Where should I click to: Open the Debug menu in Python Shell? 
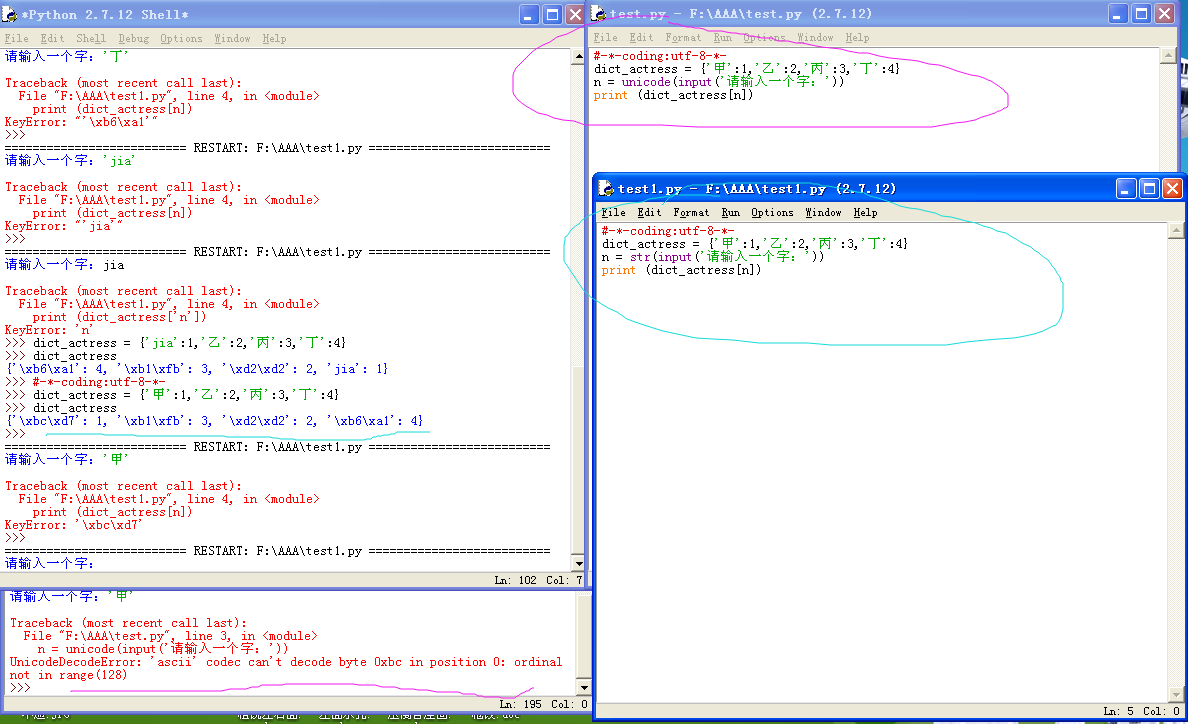coord(133,38)
